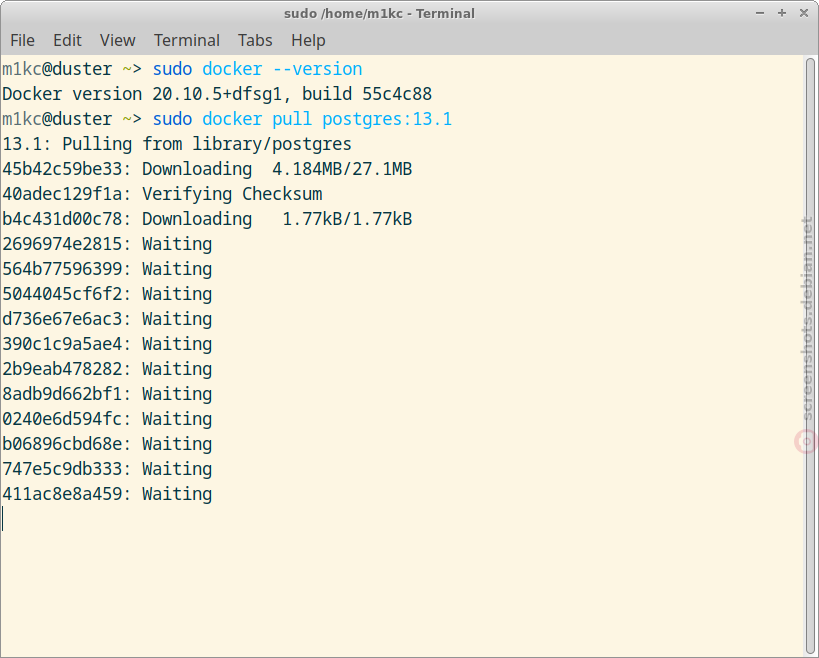
Task: Click layer line 747e5c9db333 Waiting
Action: [107, 469]
